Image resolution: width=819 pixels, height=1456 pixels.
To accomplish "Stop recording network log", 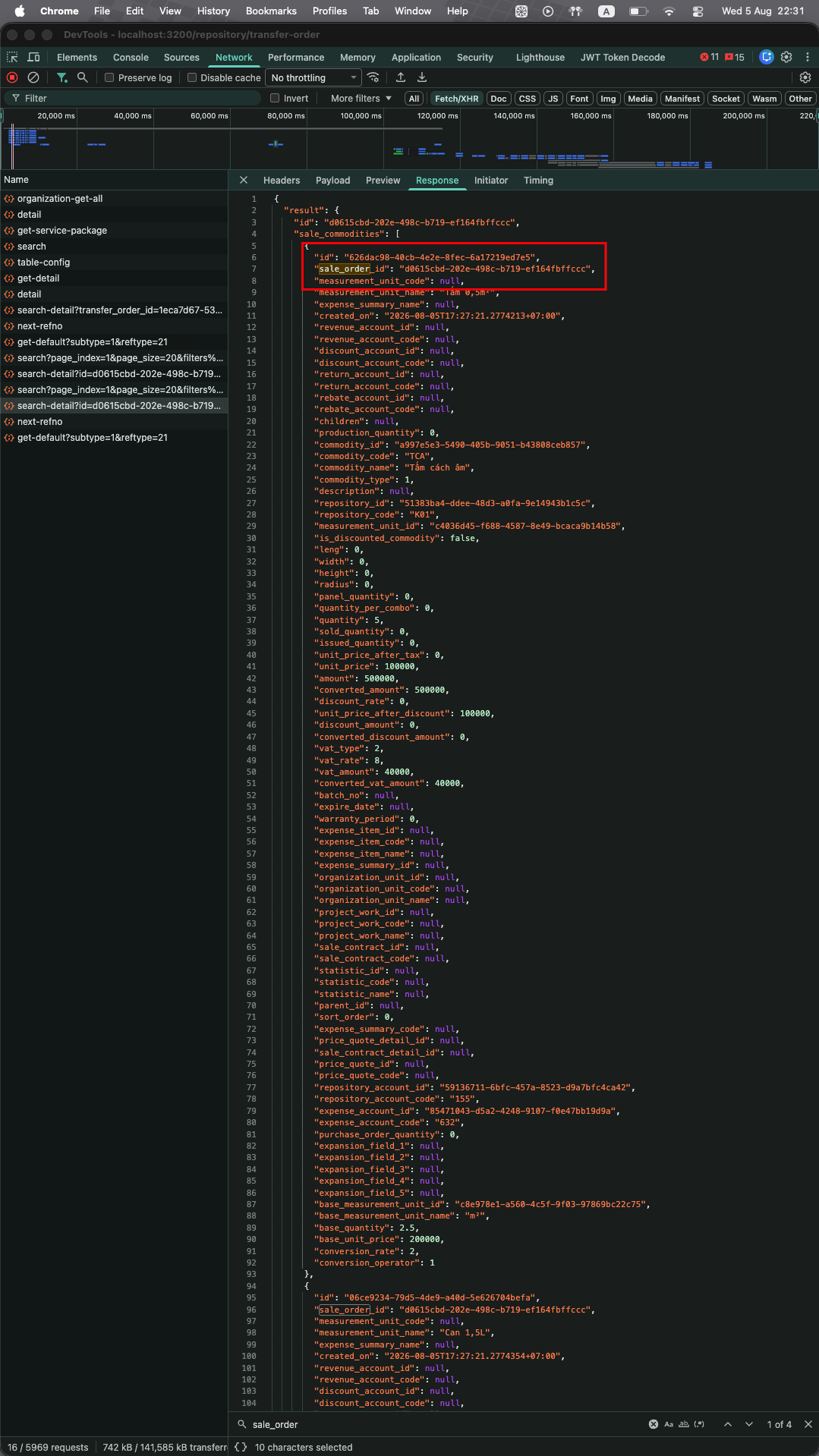I will (x=12, y=77).
